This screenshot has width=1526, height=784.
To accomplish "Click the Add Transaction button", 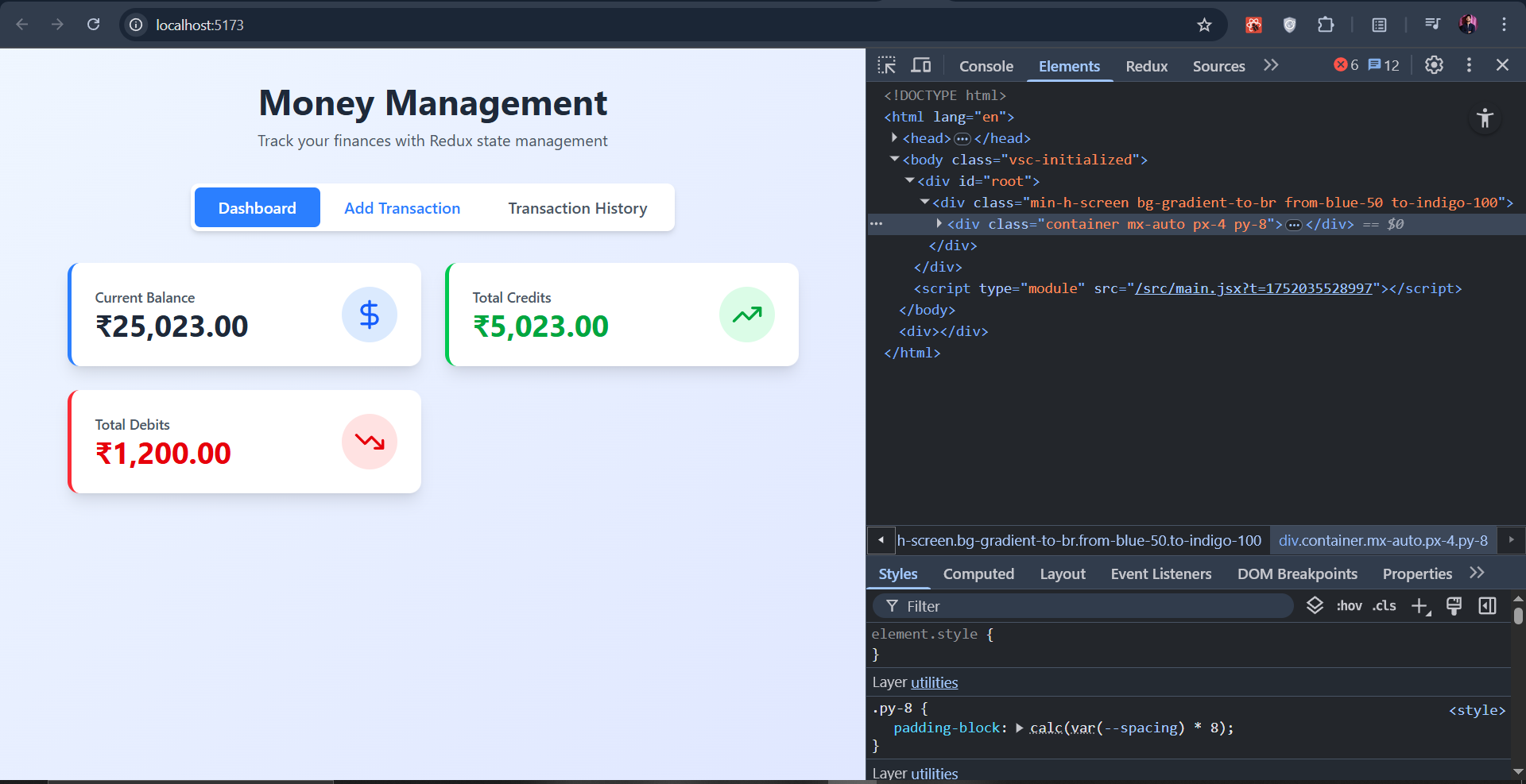I will [402, 208].
